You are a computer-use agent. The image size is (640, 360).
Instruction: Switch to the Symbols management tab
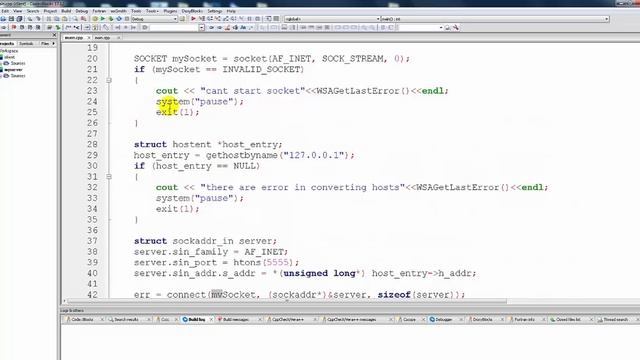pyautogui.click(x=26, y=43)
